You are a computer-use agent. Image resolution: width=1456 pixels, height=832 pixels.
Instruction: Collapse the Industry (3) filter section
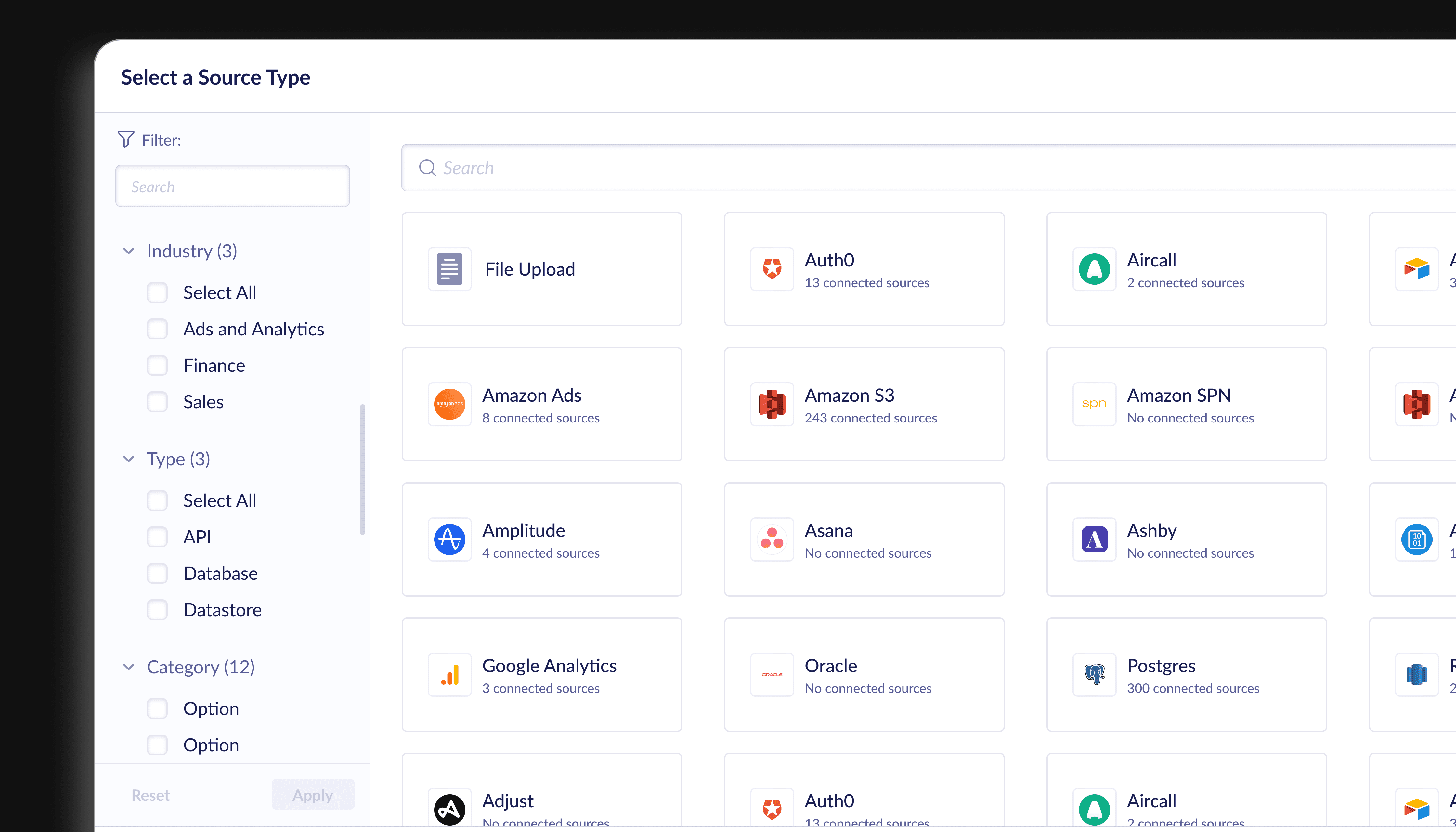[x=129, y=251]
